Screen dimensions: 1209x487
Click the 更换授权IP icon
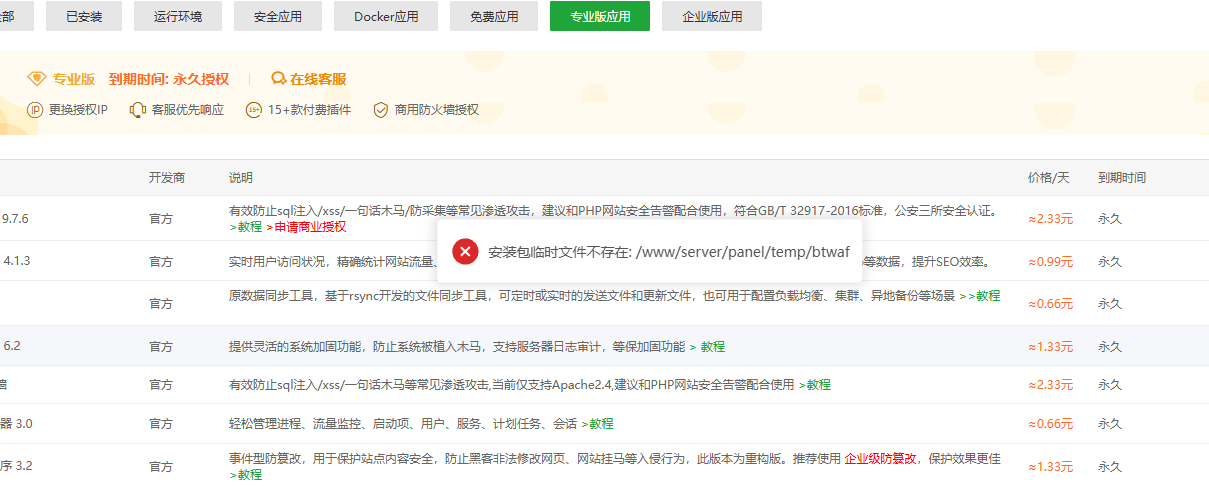(36, 110)
